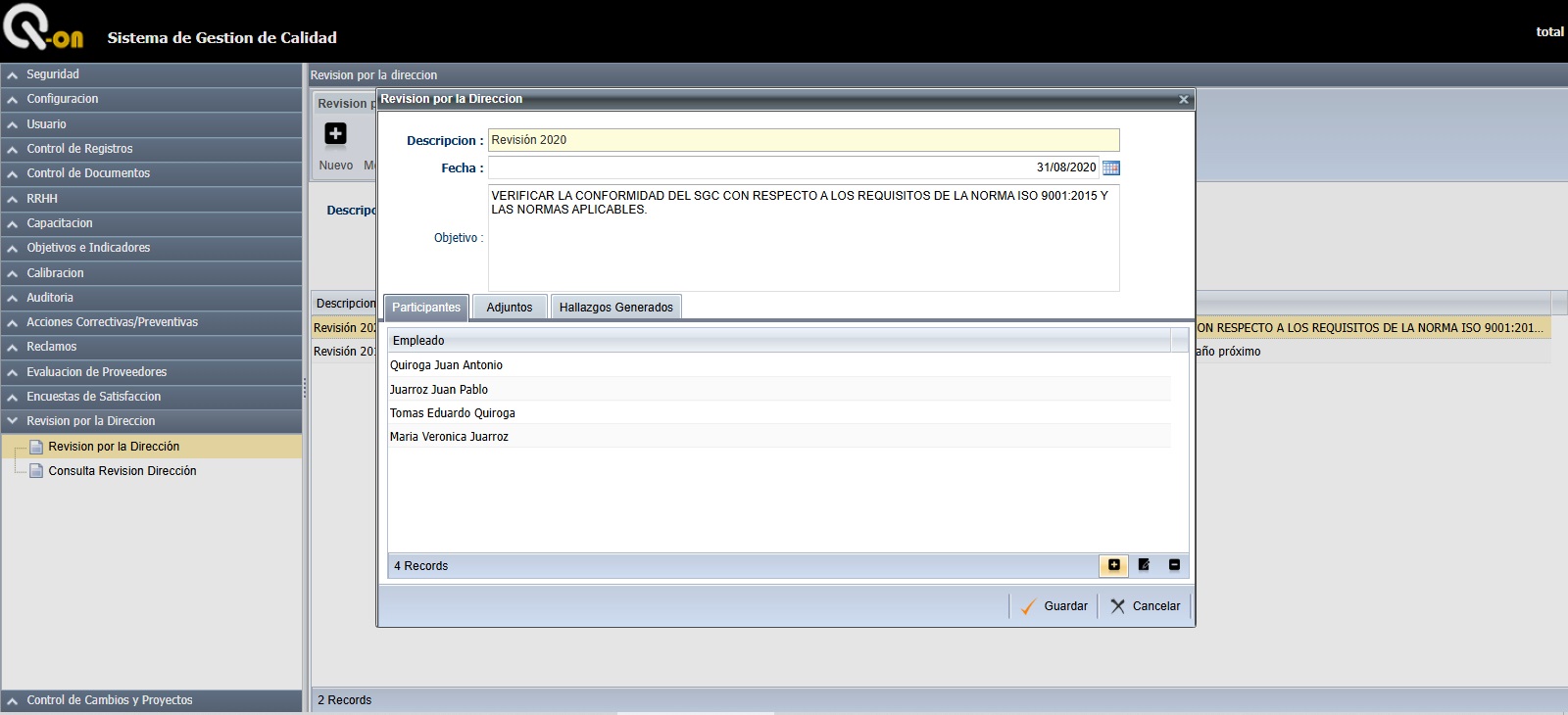Screen dimensions: 1568x715
Task: Click the 2 Records status text
Action: click(x=344, y=700)
